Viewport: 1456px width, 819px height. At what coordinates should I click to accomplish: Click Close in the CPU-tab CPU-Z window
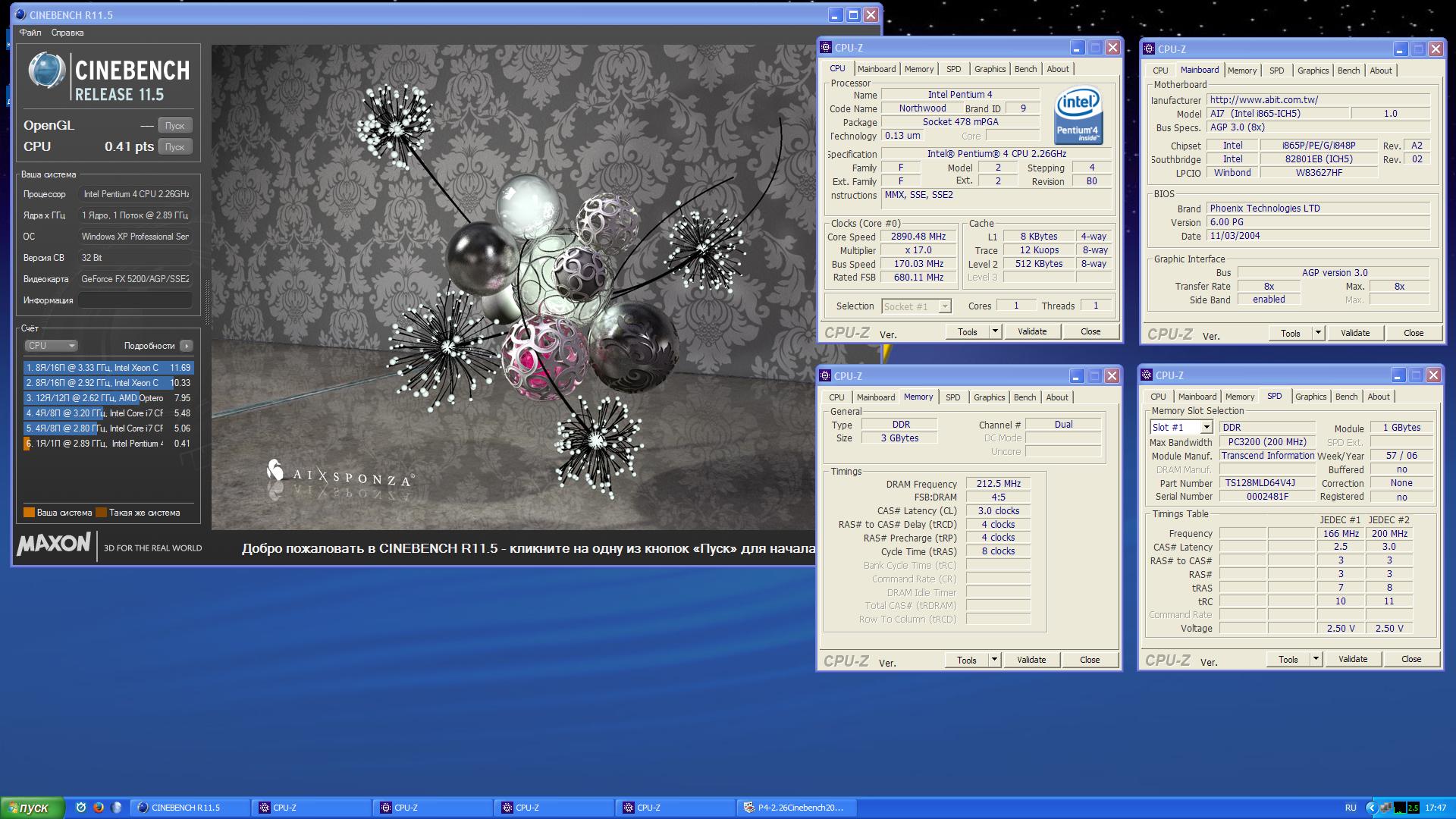[1090, 331]
